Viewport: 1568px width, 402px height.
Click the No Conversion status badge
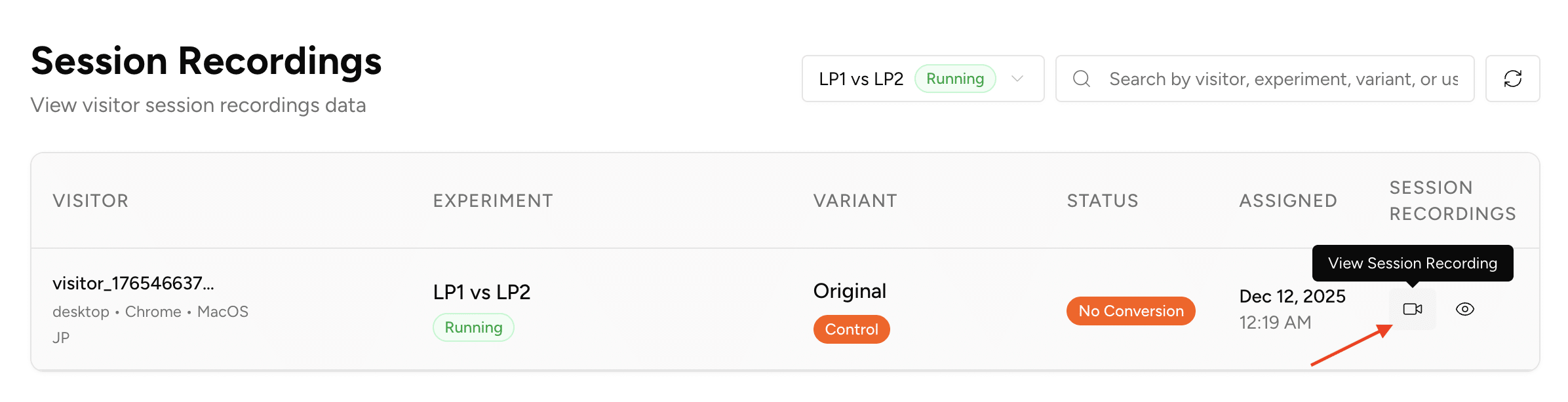pyautogui.click(x=1131, y=310)
